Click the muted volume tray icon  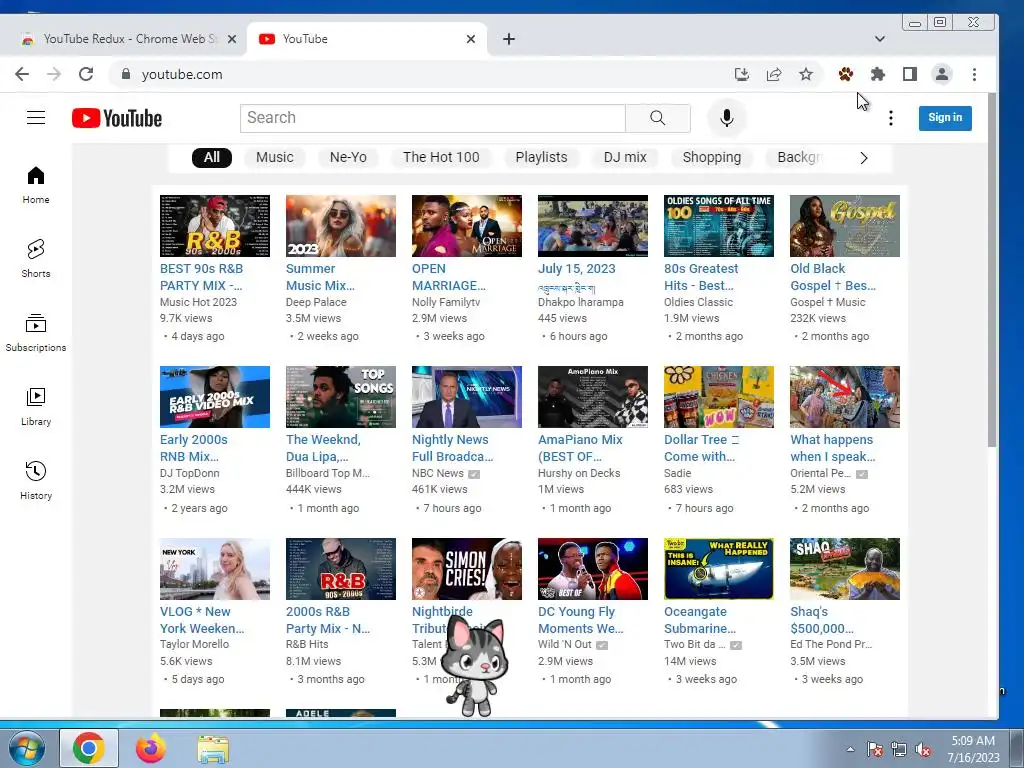[923, 749]
